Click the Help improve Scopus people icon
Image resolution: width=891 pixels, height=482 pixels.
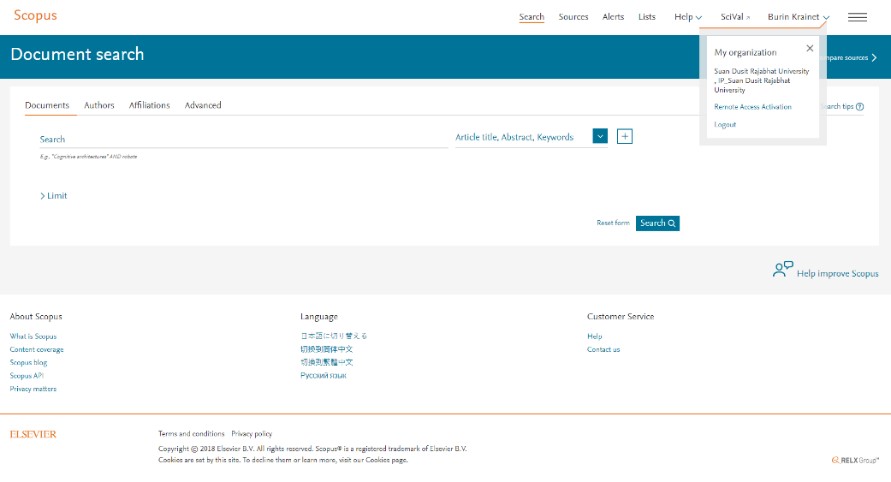782,269
